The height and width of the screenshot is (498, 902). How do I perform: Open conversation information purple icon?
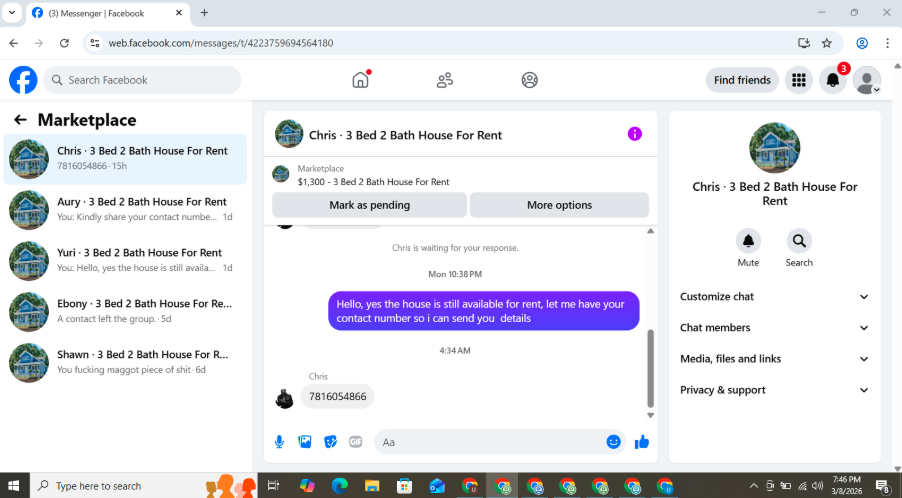[635, 134]
